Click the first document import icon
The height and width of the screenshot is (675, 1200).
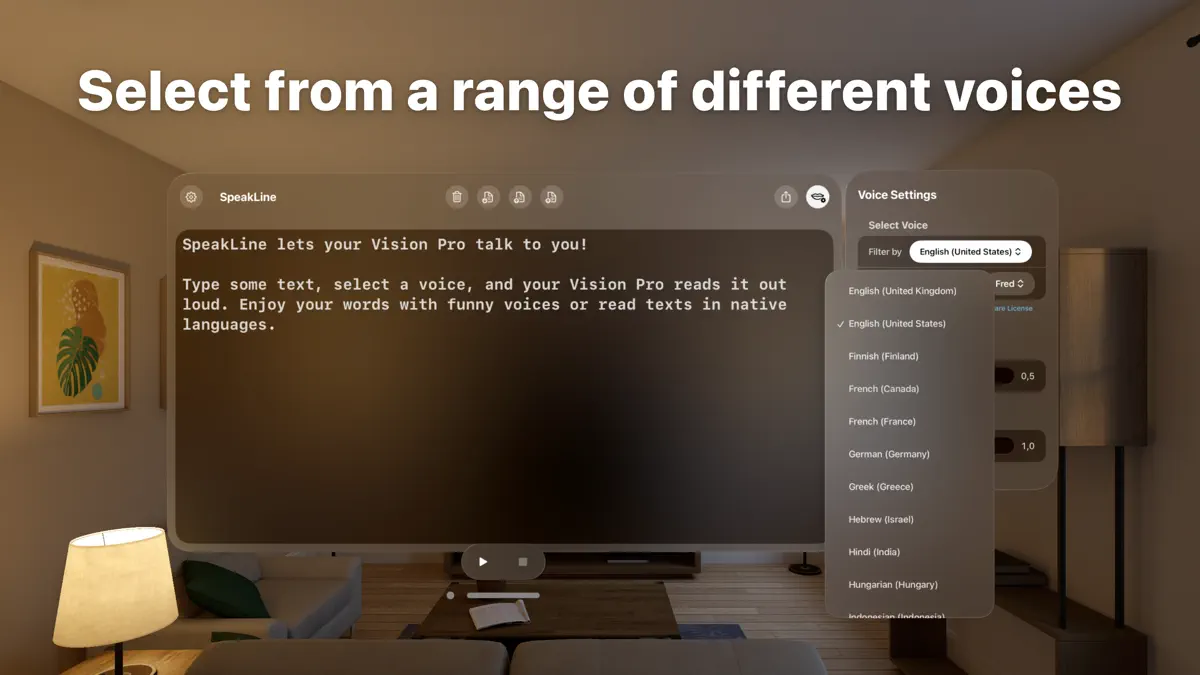tap(488, 197)
